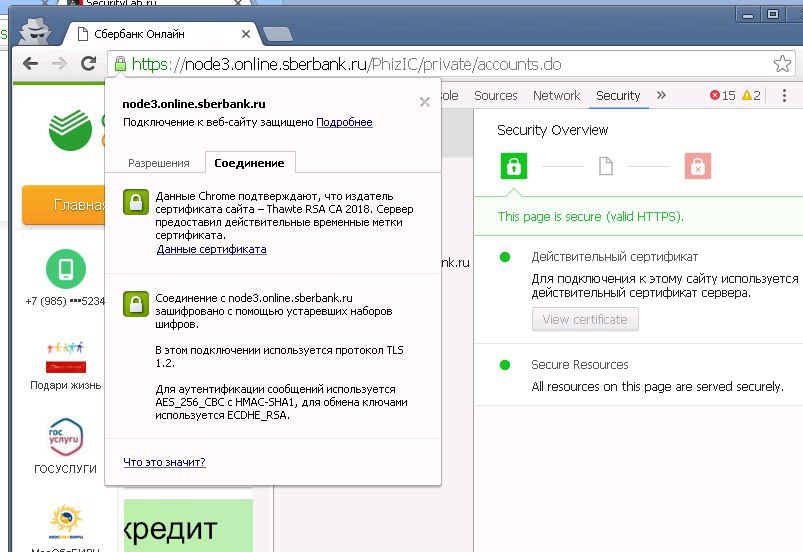
Task: Show the 2 console warnings
Action: (751, 95)
